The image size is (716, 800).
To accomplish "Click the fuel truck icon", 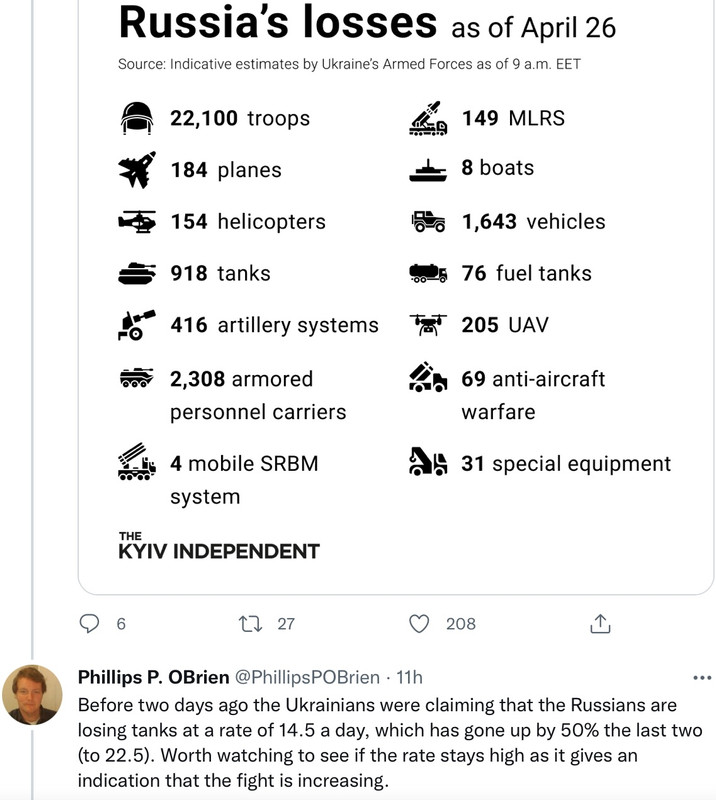I will tap(428, 274).
